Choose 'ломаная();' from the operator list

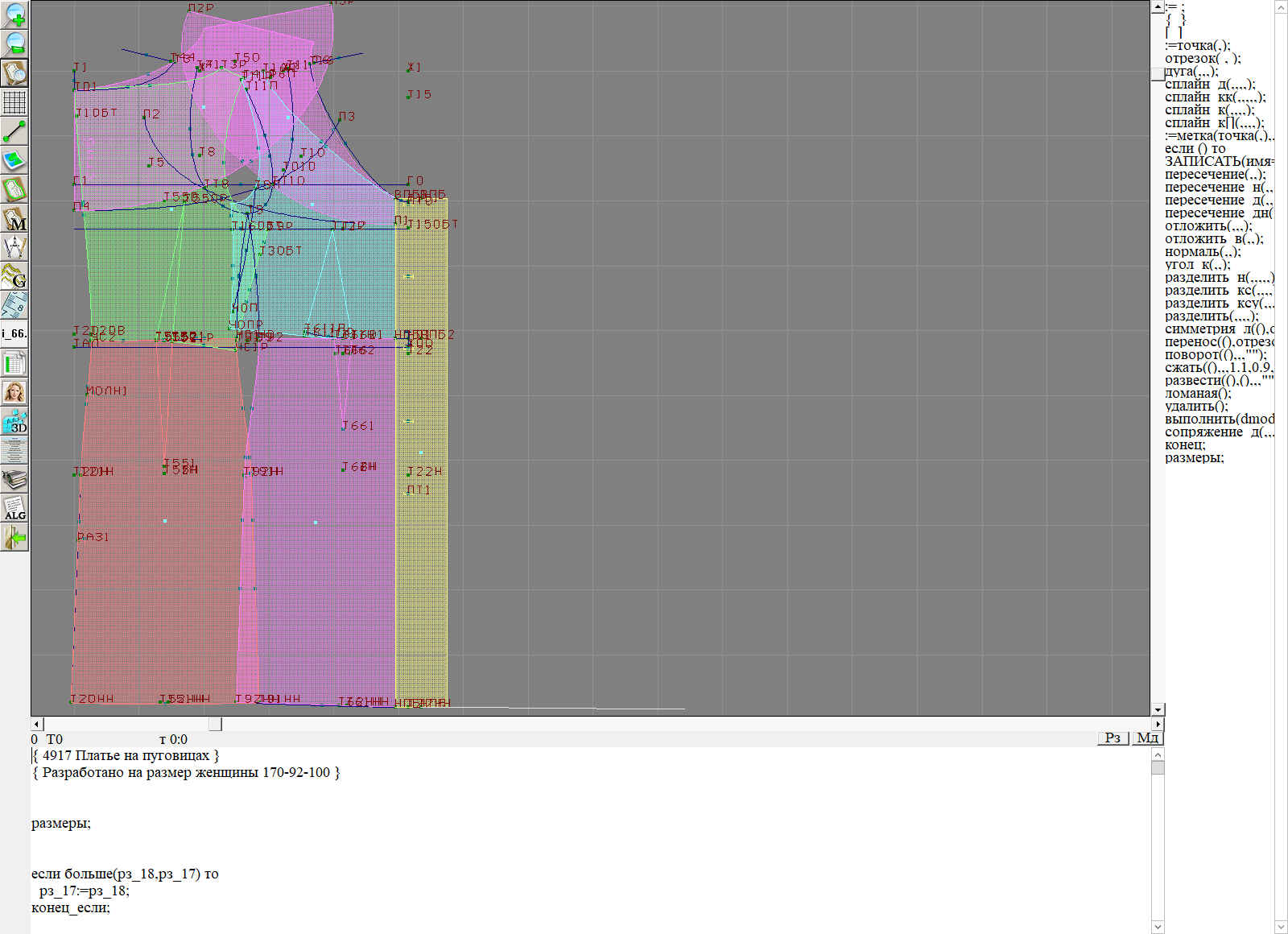tap(1198, 394)
